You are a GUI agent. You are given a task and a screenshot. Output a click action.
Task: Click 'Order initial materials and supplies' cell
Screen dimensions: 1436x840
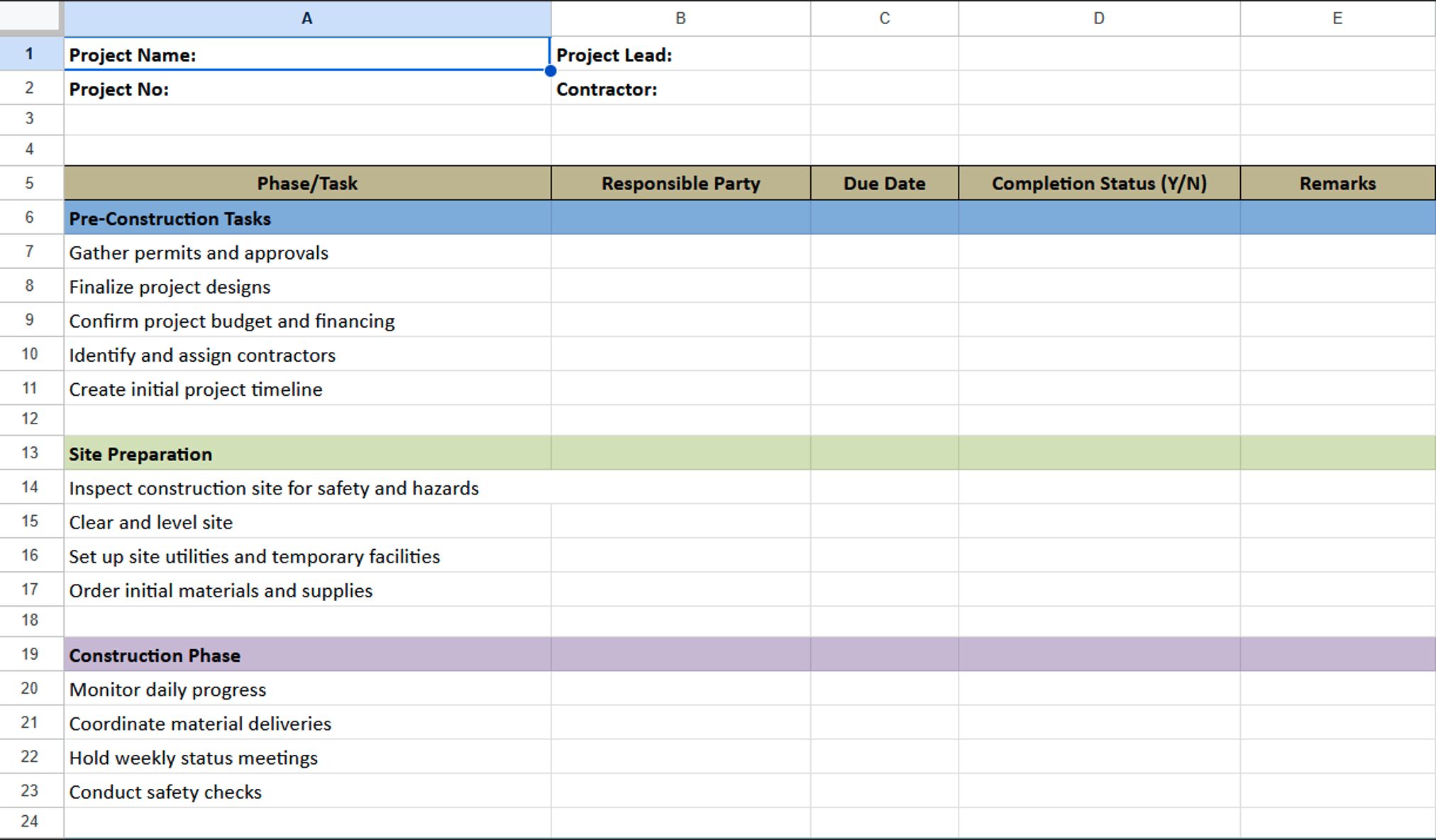pyautogui.click(x=307, y=590)
